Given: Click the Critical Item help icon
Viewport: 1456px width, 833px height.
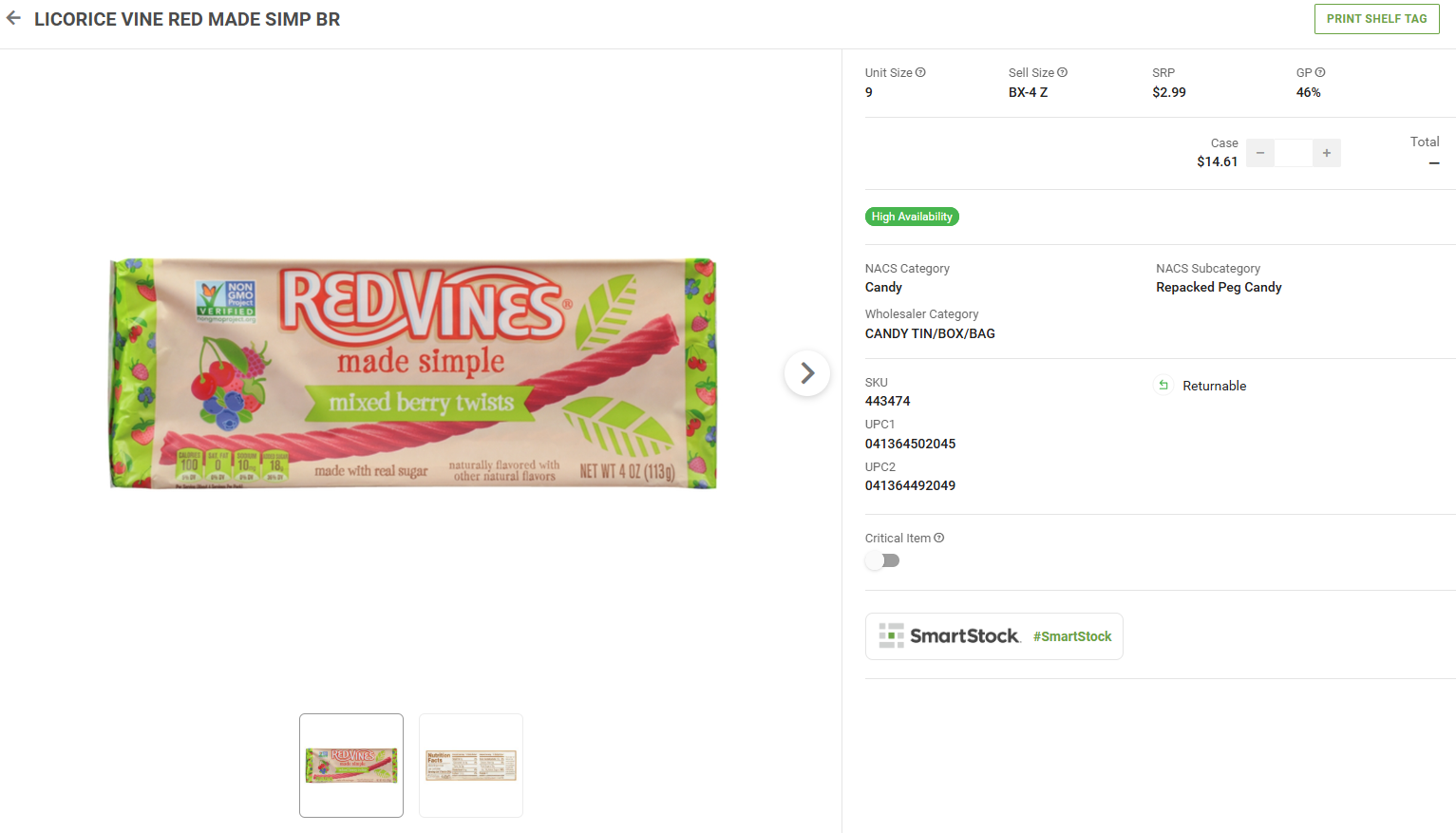Looking at the screenshot, I should [x=939, y=538].
